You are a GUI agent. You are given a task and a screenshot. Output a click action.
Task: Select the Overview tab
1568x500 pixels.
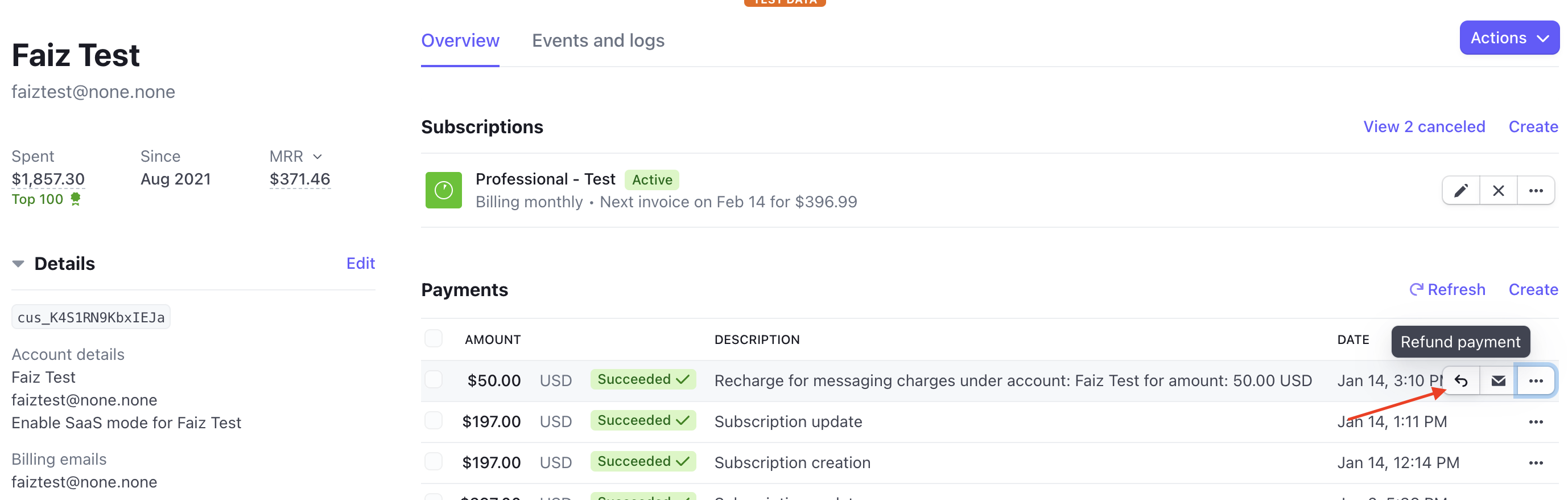point(460,41)
